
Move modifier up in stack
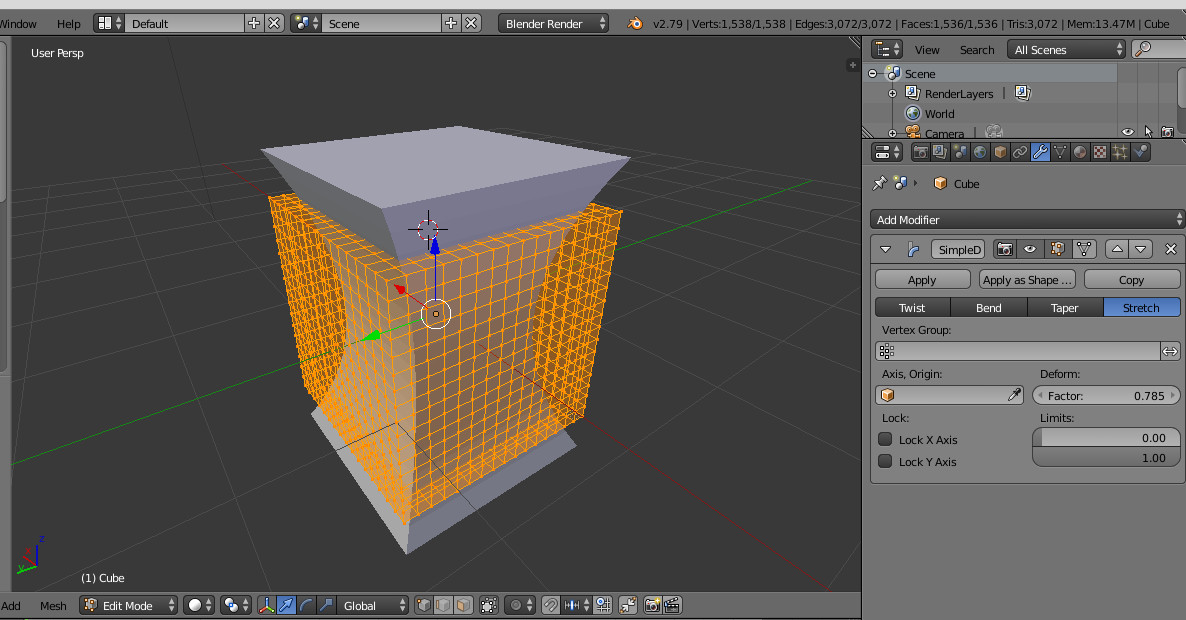[x=1116, y=249]
